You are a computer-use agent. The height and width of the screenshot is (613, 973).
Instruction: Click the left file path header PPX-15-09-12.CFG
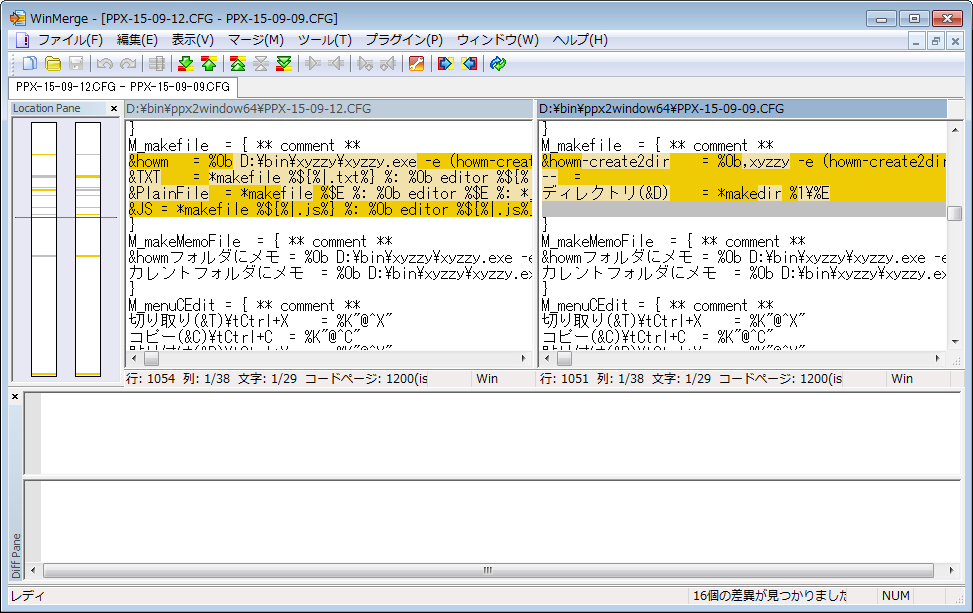pyautogui.click(x=328, y=109)
